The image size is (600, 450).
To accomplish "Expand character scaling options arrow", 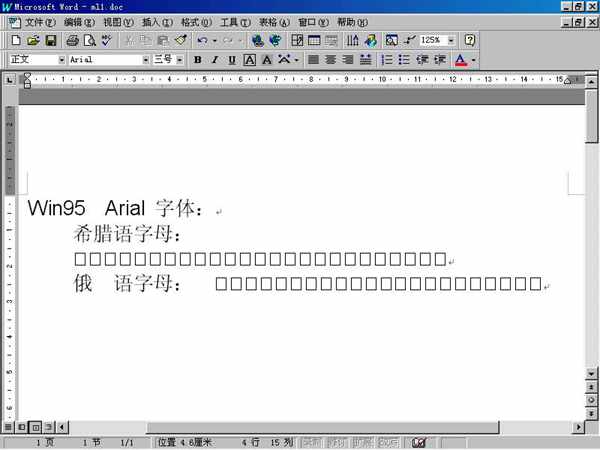I will pos(297,60).
